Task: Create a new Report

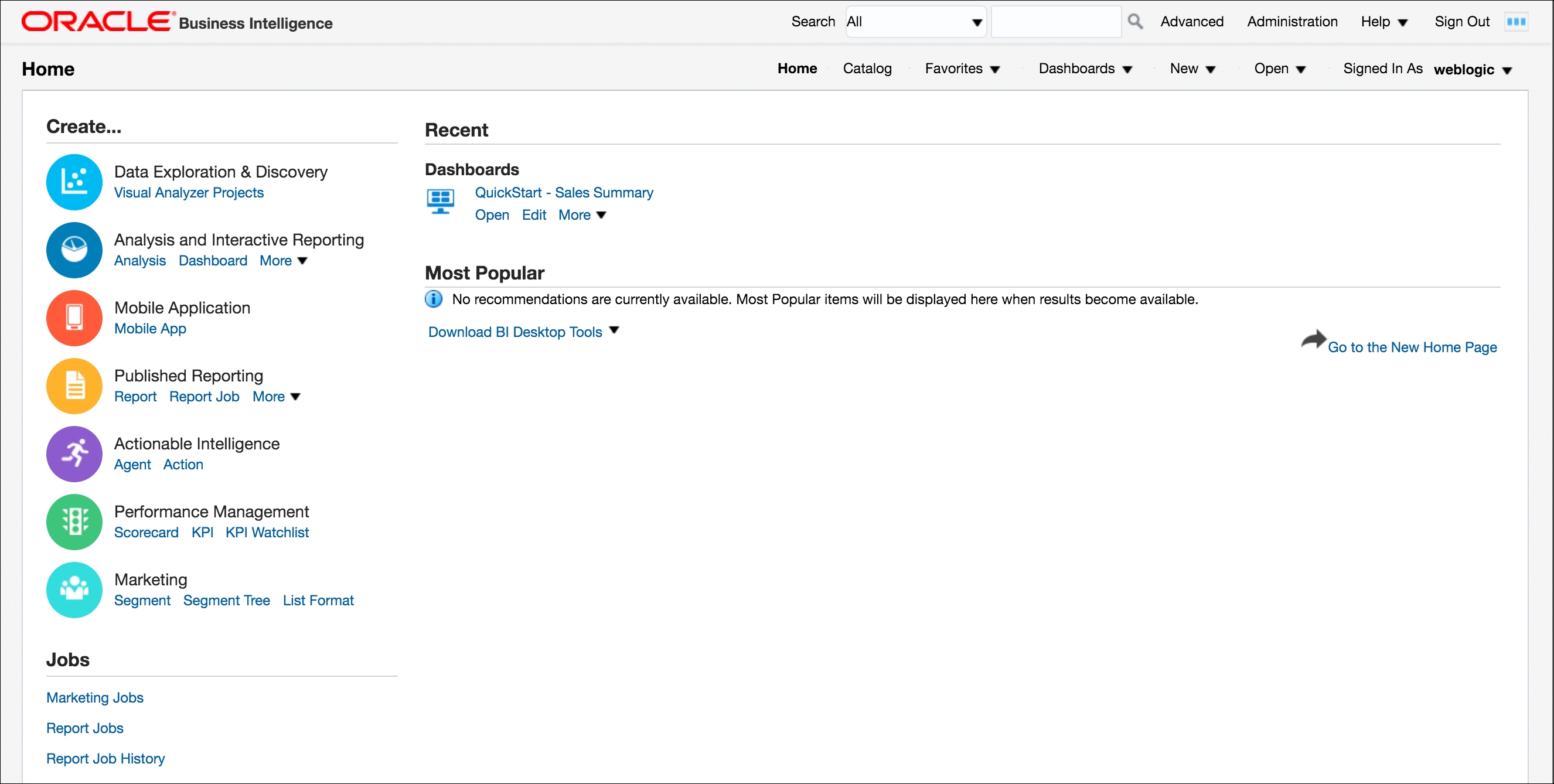Action: point(135,396)
